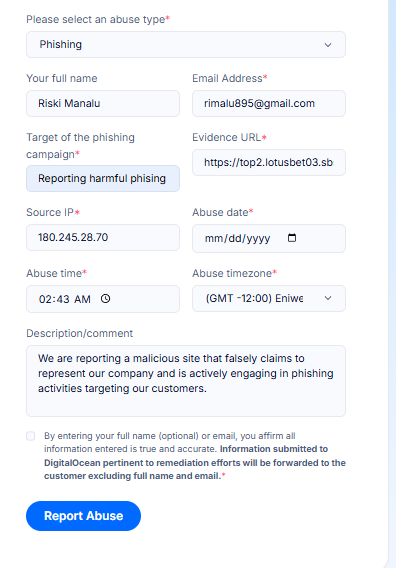396x568 pixels.
Task: Open the clock picker icon in Abuse time
Action: click(105, 298)
